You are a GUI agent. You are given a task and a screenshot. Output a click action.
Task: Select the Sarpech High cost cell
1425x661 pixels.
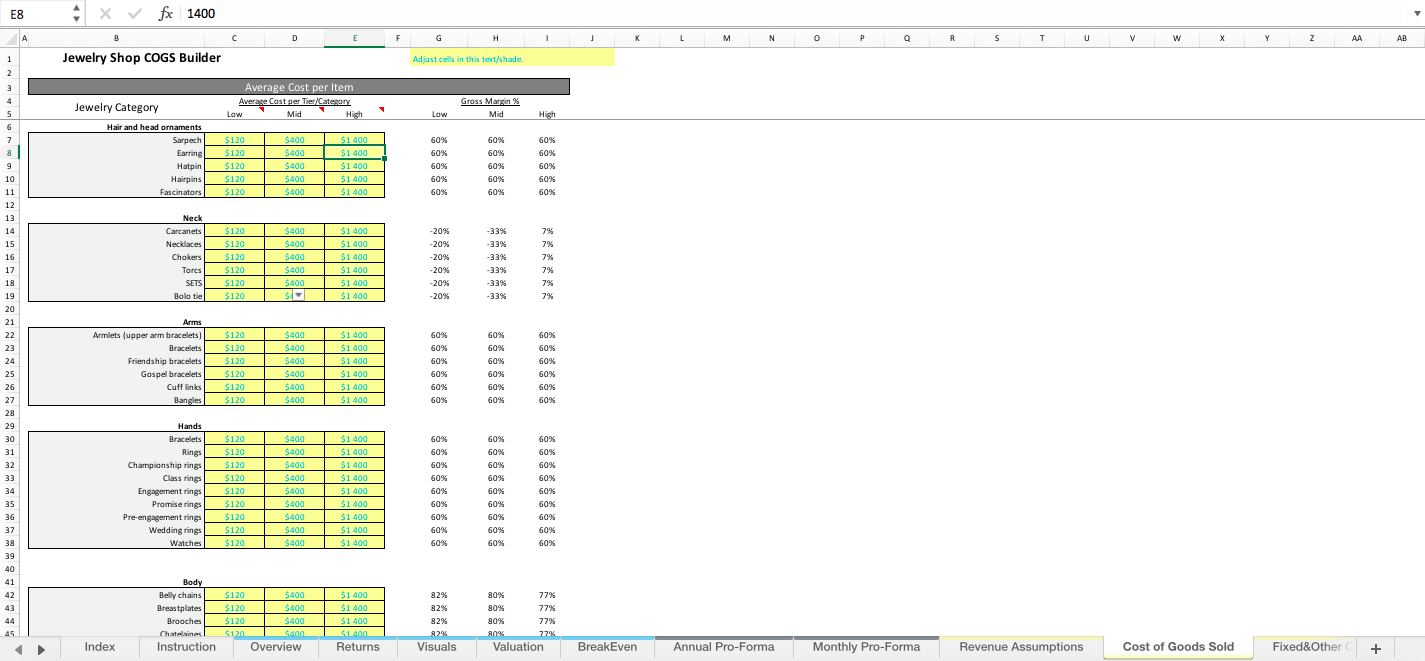[354, 140]
